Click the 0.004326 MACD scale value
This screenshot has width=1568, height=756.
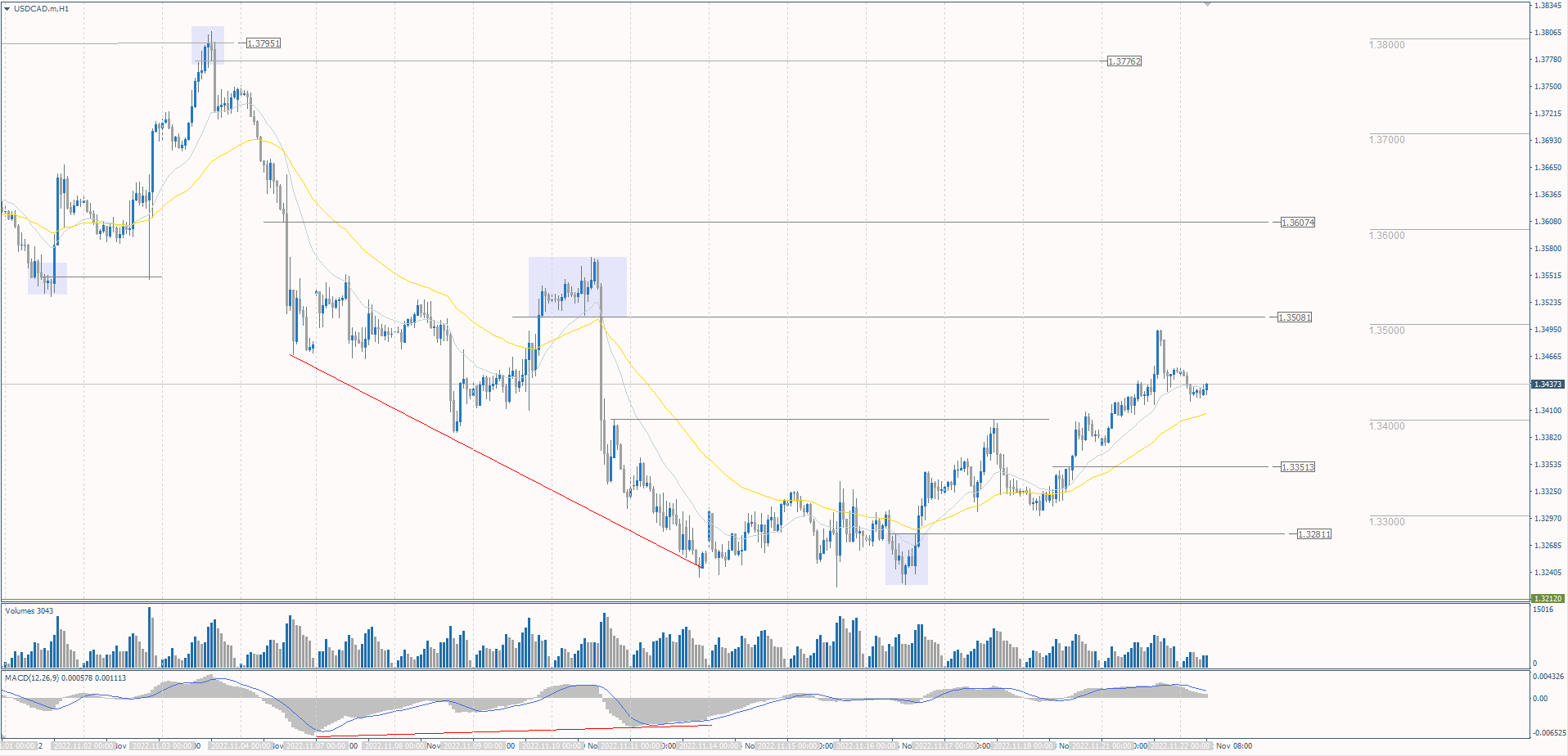(1548, 677)
